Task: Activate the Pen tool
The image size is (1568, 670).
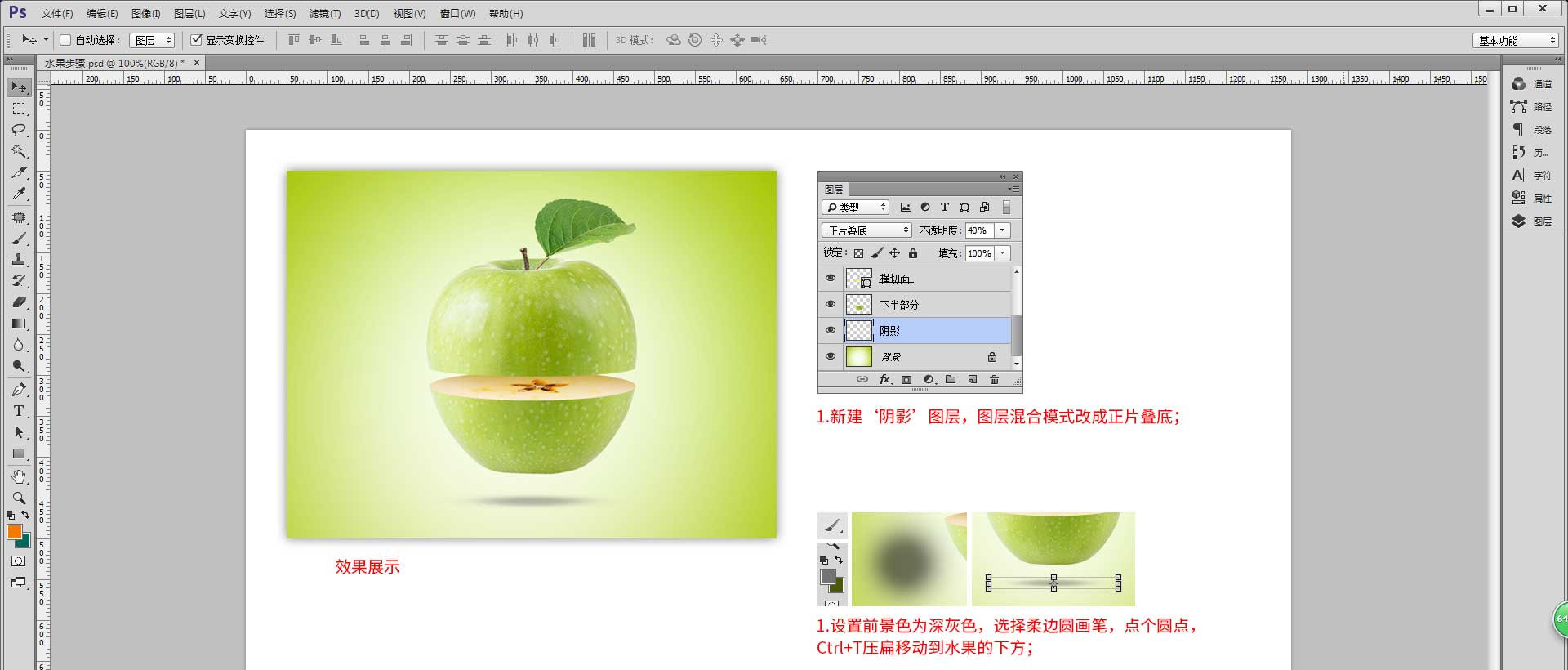Action: point(19,390)
